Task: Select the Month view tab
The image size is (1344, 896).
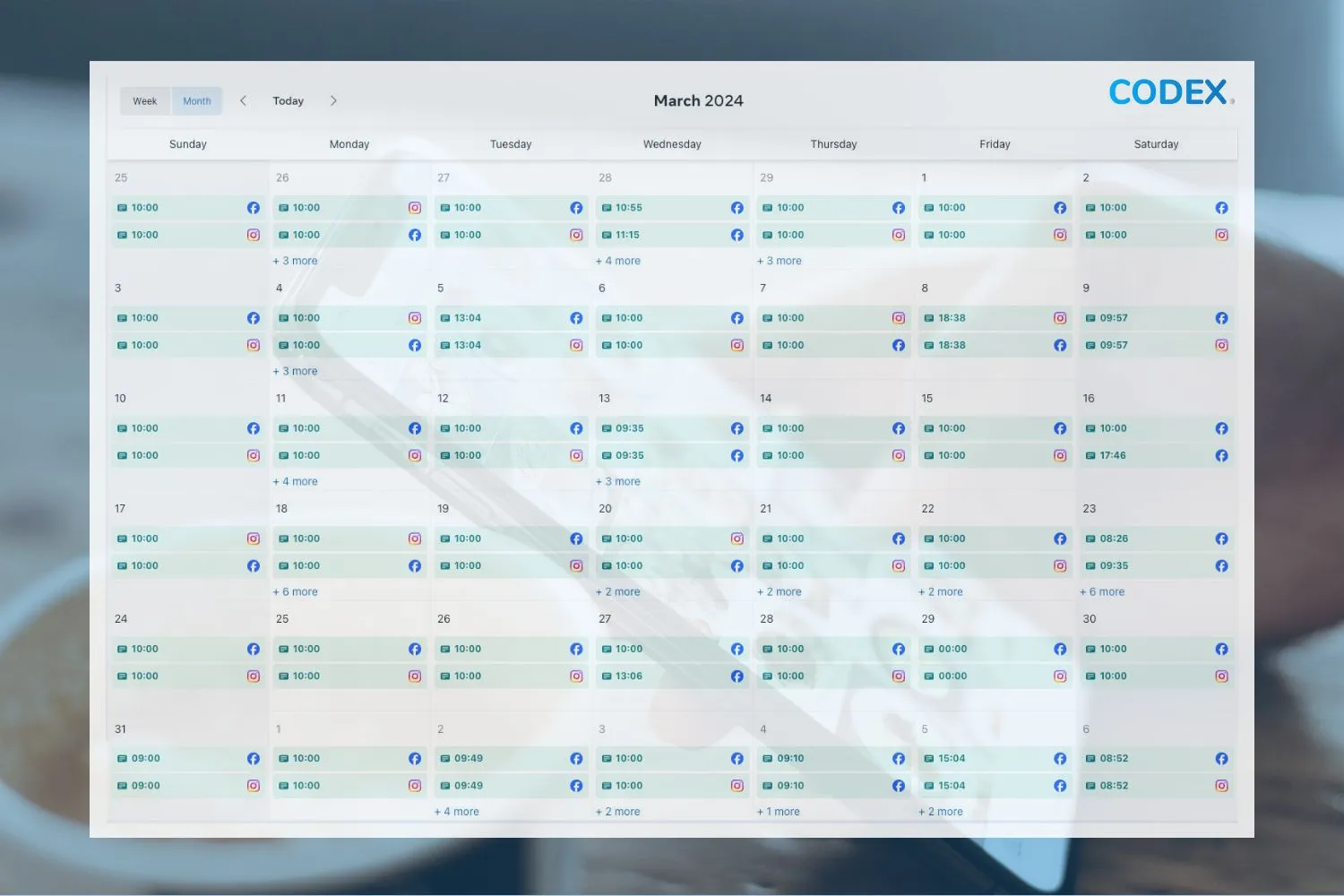Action: point(197,101)
